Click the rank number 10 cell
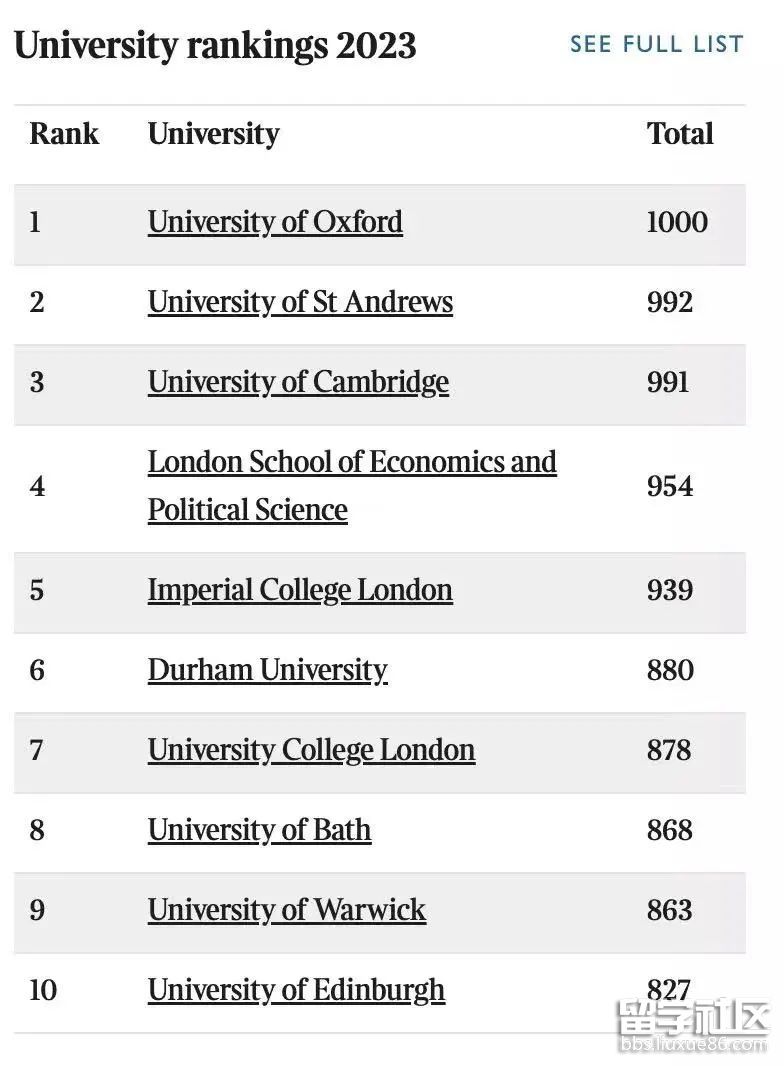 (43, 990)
